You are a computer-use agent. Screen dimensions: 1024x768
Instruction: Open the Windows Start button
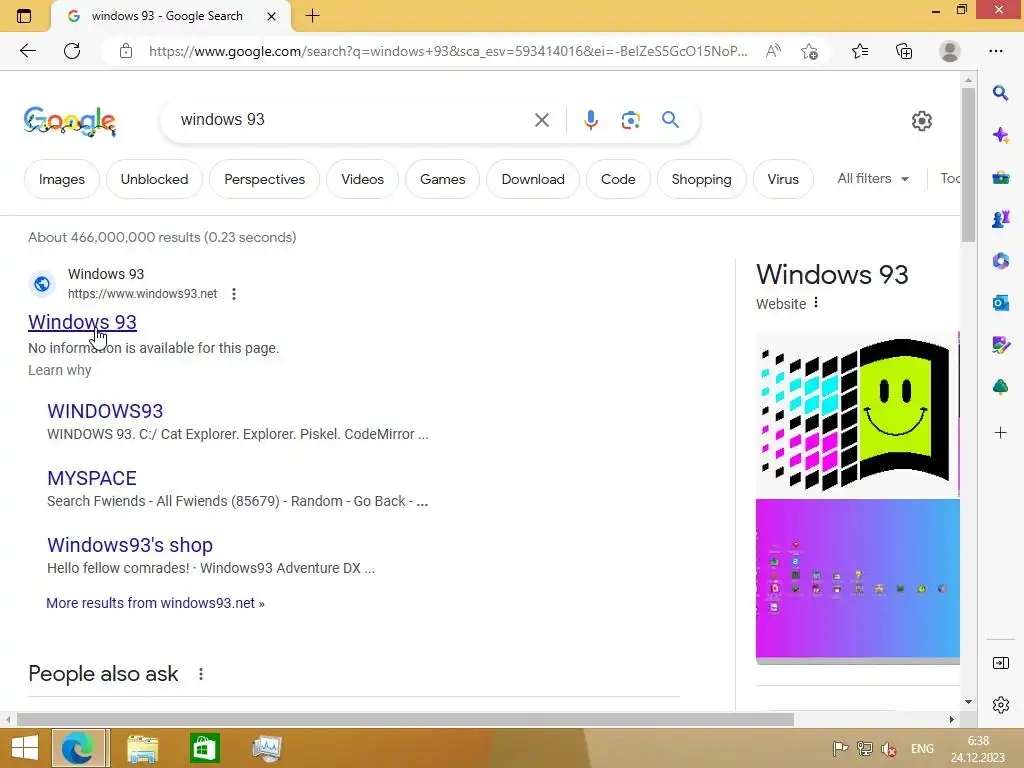25,748
